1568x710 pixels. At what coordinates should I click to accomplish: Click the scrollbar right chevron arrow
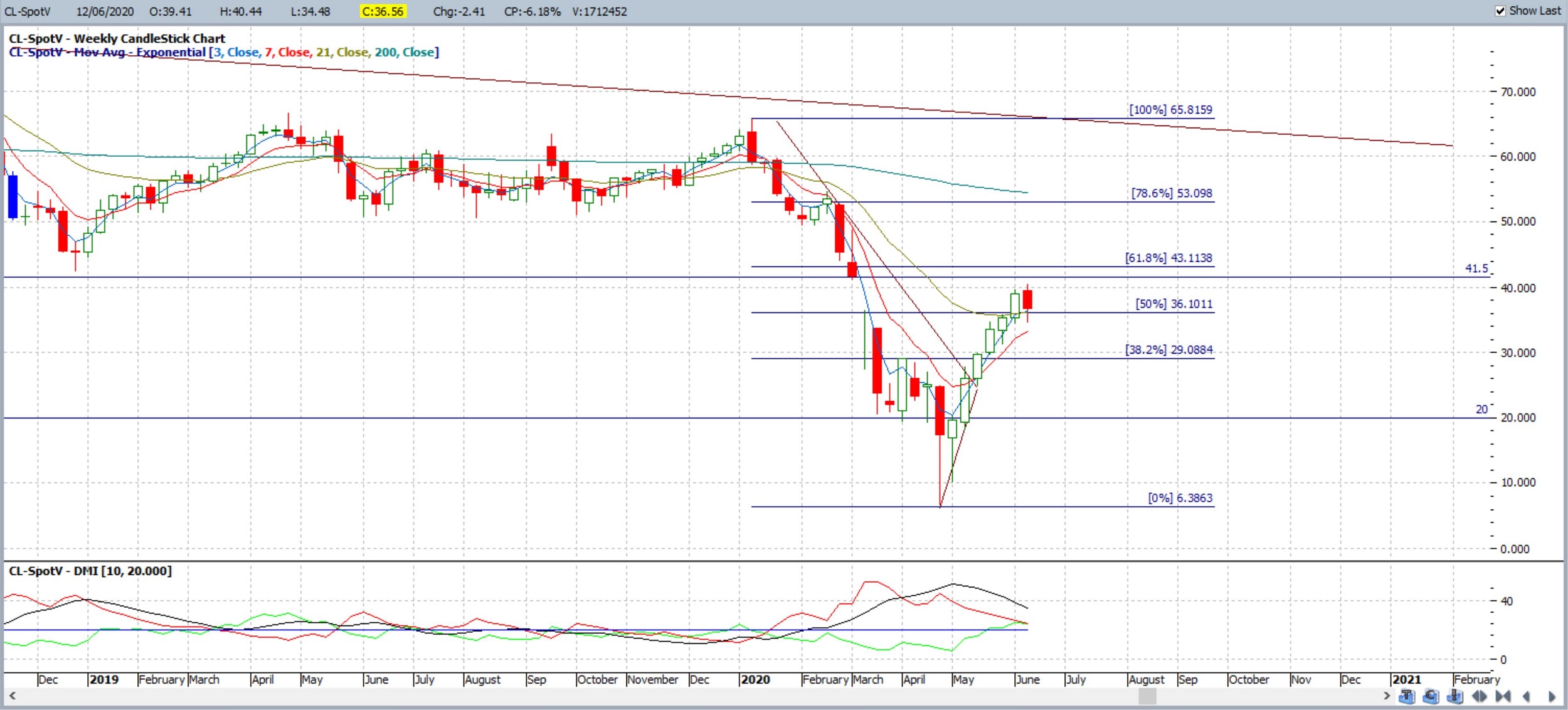click(x=1387, y=696)
